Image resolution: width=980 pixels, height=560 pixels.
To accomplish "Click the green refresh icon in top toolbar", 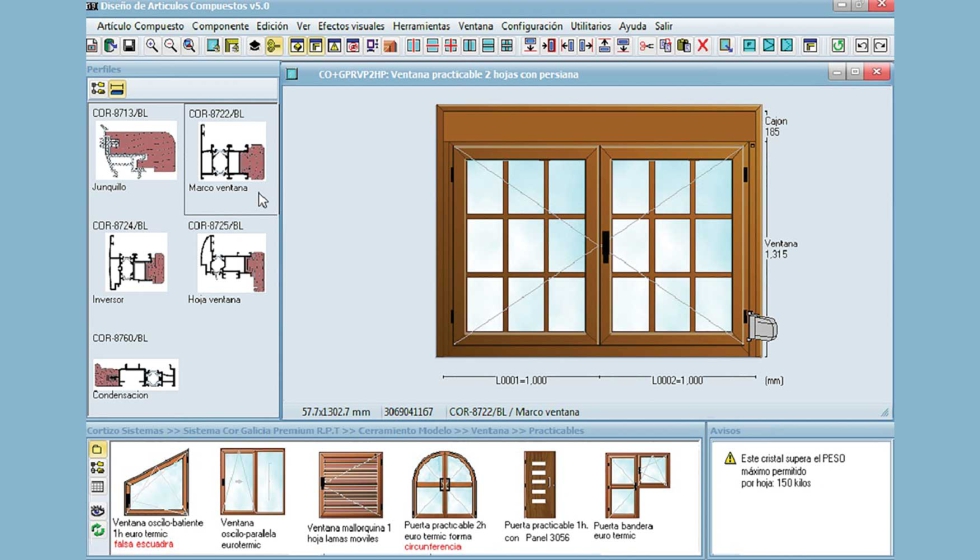I will click(838, 46).
